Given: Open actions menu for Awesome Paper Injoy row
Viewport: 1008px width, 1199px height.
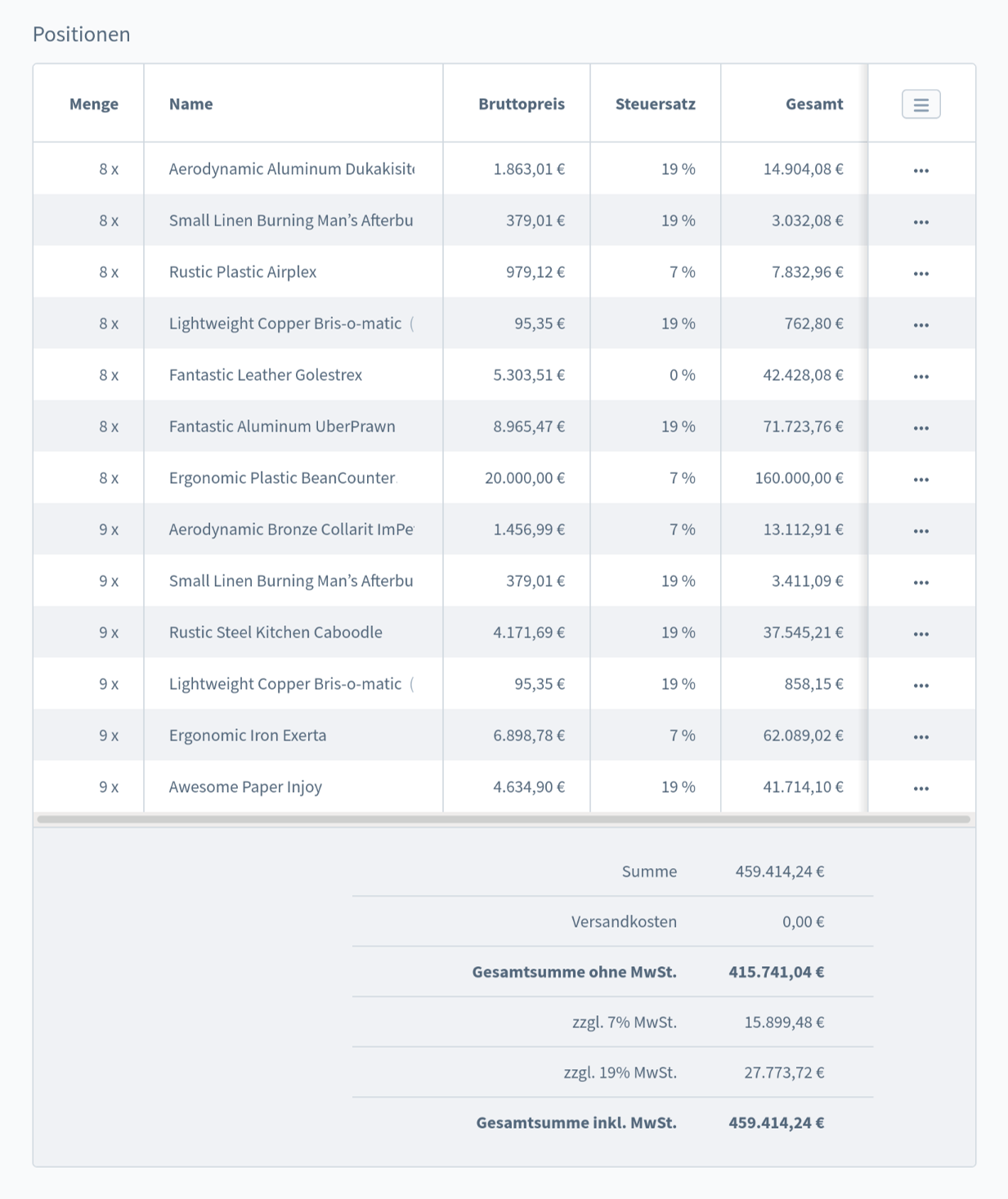Looking at the screenshot, I should click(921, 788).
